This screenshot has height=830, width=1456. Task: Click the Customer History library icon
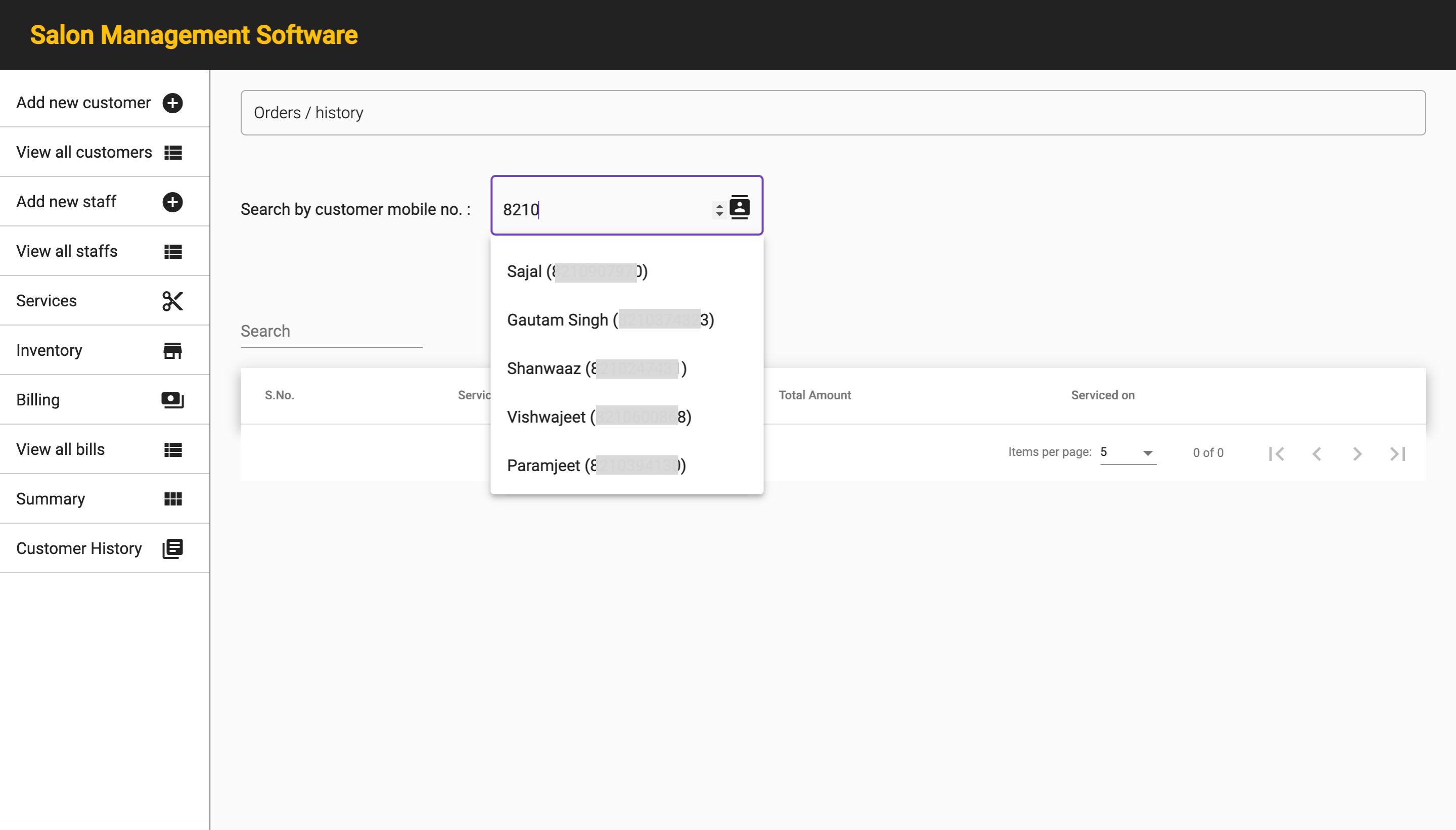pyautogui.click(x=172, y=548)
